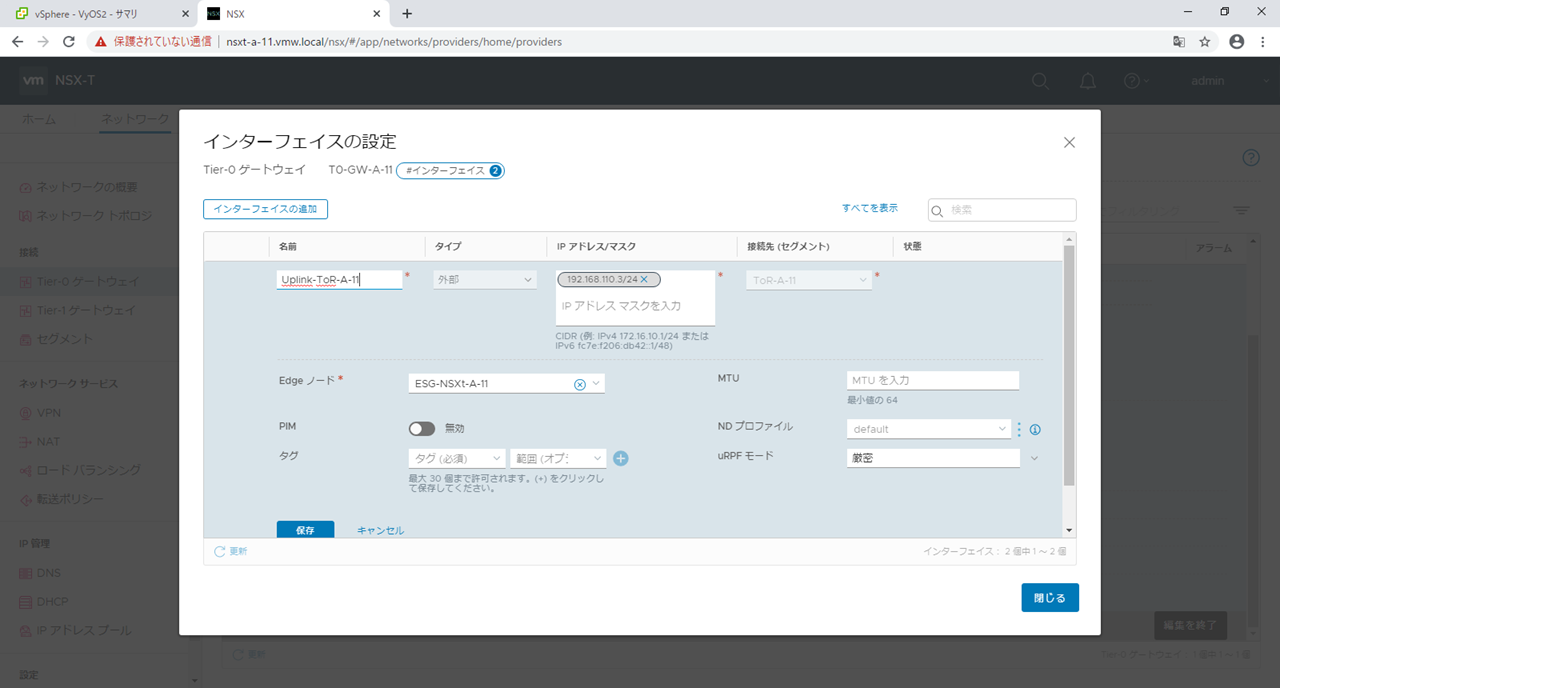
Task: Click the translate page icon
Action: (1179, 42)
